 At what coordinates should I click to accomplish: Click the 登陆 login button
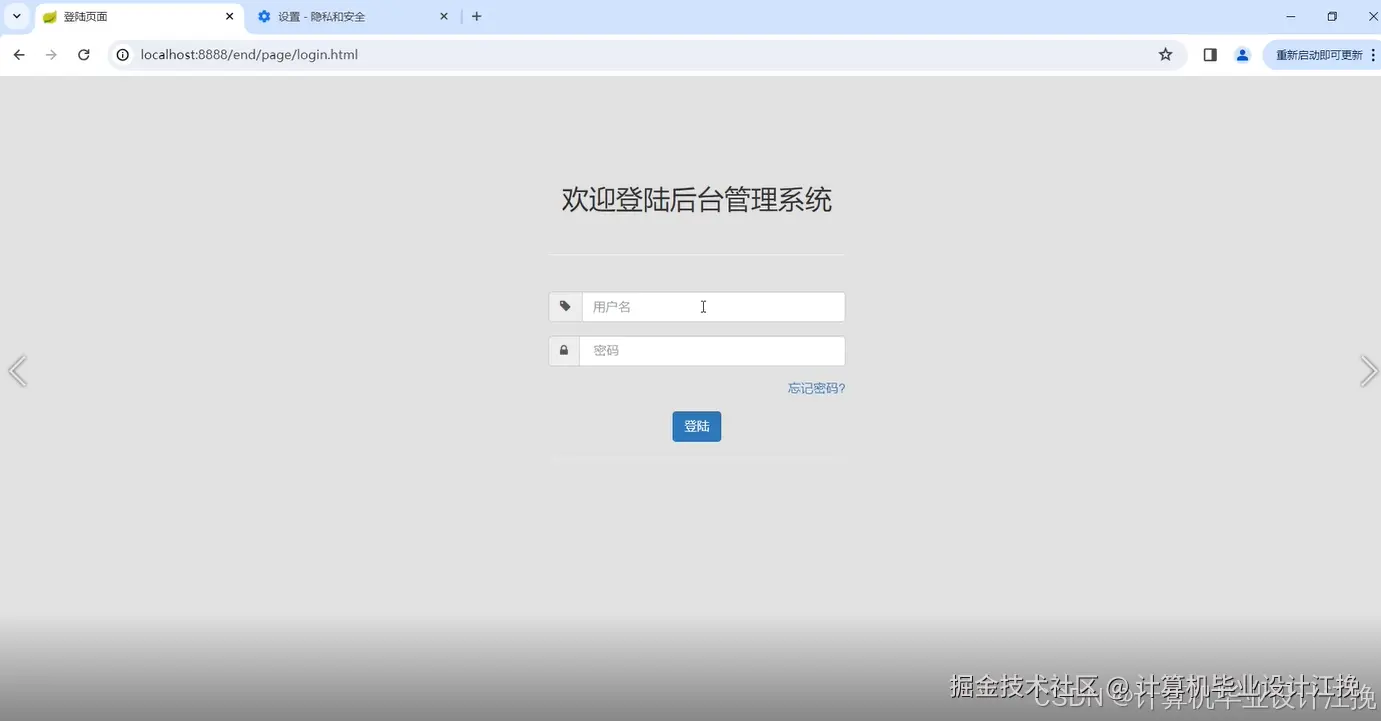coord(696,426)
